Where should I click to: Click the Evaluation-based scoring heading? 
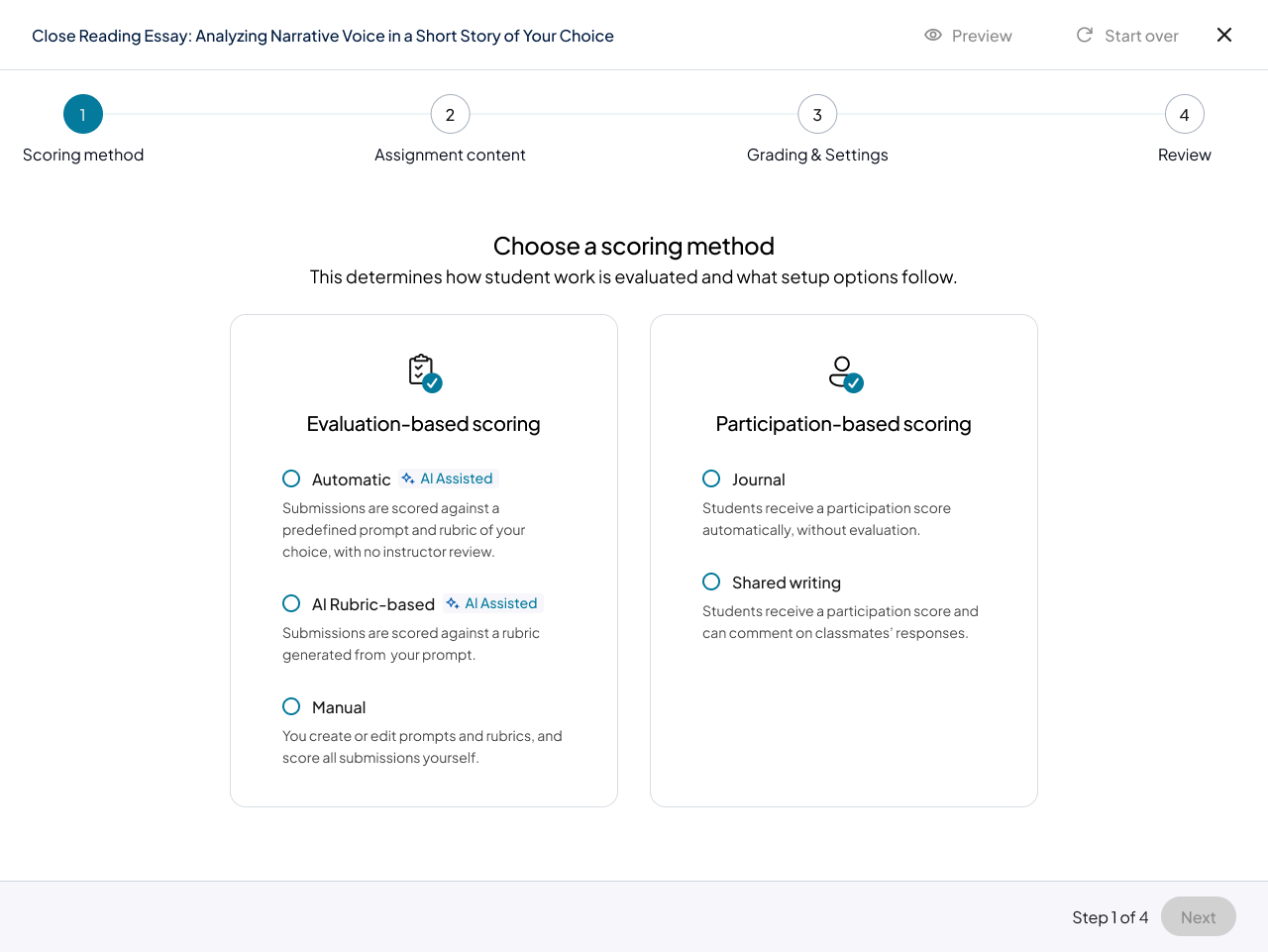coord(424,424)
